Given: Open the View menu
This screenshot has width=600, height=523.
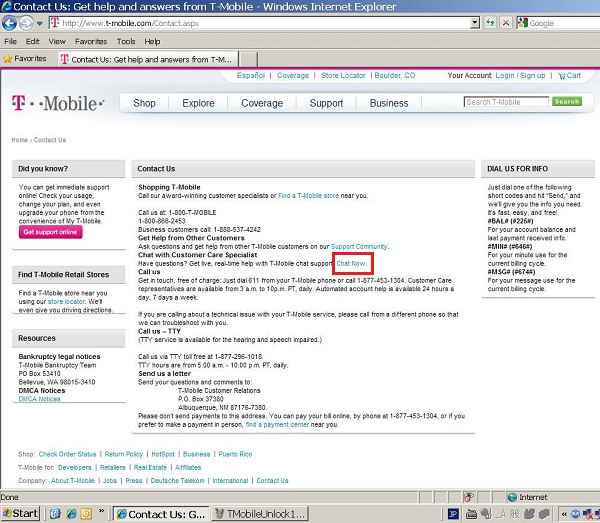Looking at the screenshot, I should 57,41.
